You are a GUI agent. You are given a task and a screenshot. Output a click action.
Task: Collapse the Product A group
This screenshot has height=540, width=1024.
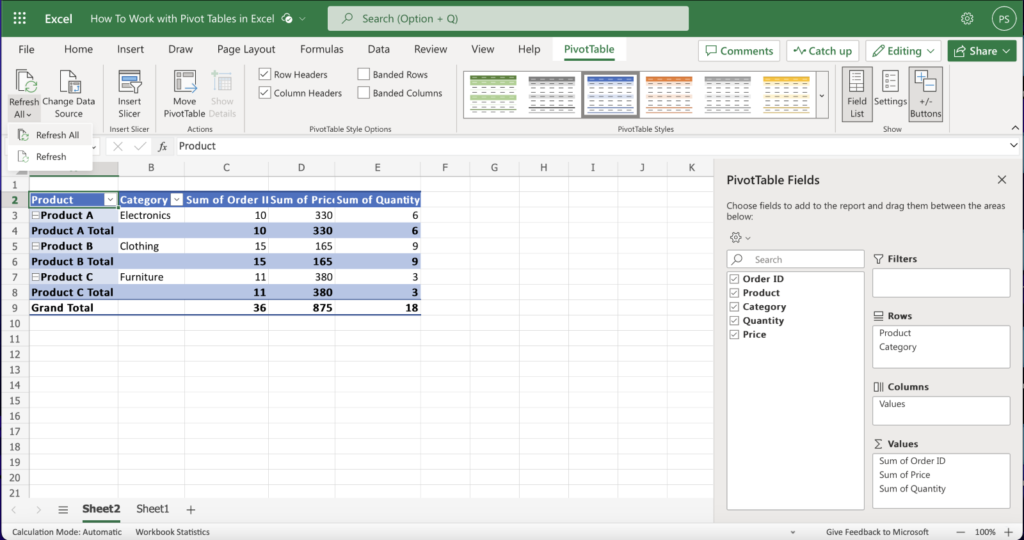pos(36,215)
